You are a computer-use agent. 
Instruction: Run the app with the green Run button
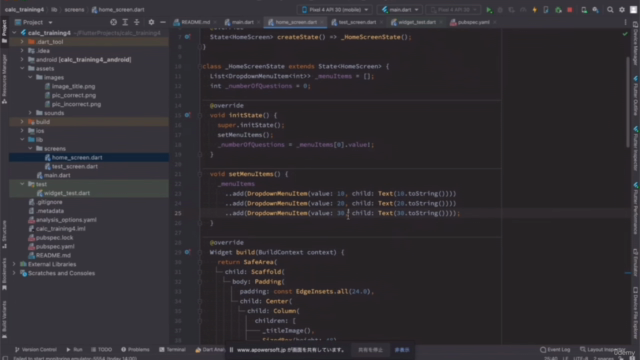[489, 10]
